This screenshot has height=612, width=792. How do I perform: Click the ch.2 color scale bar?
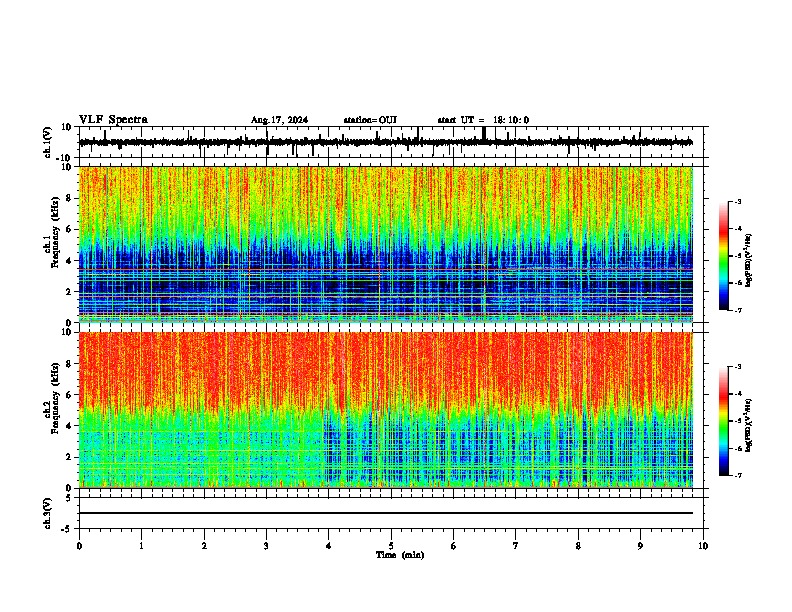[723, 421]
